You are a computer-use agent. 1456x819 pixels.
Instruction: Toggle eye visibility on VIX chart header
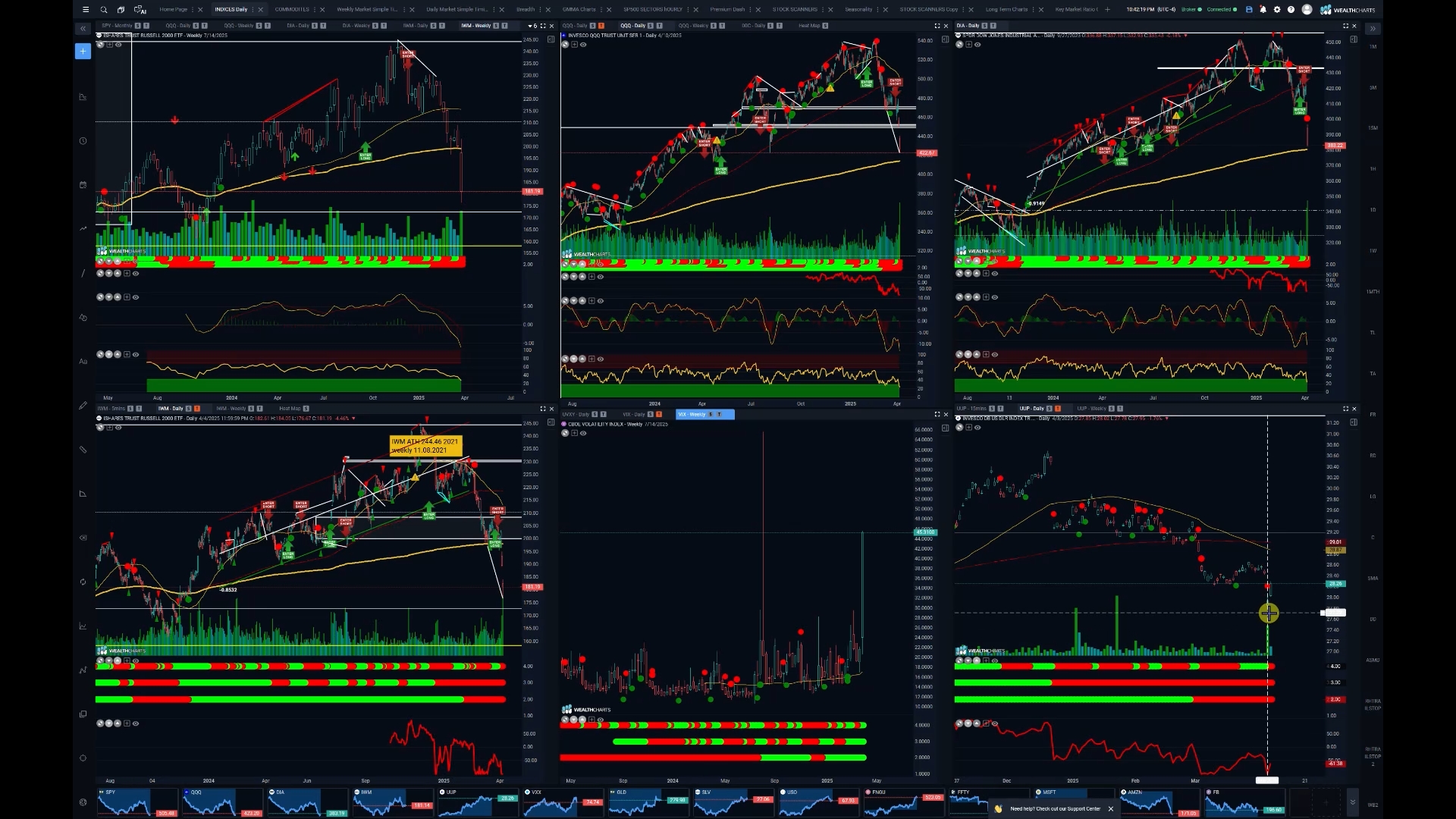coord(582,433)
